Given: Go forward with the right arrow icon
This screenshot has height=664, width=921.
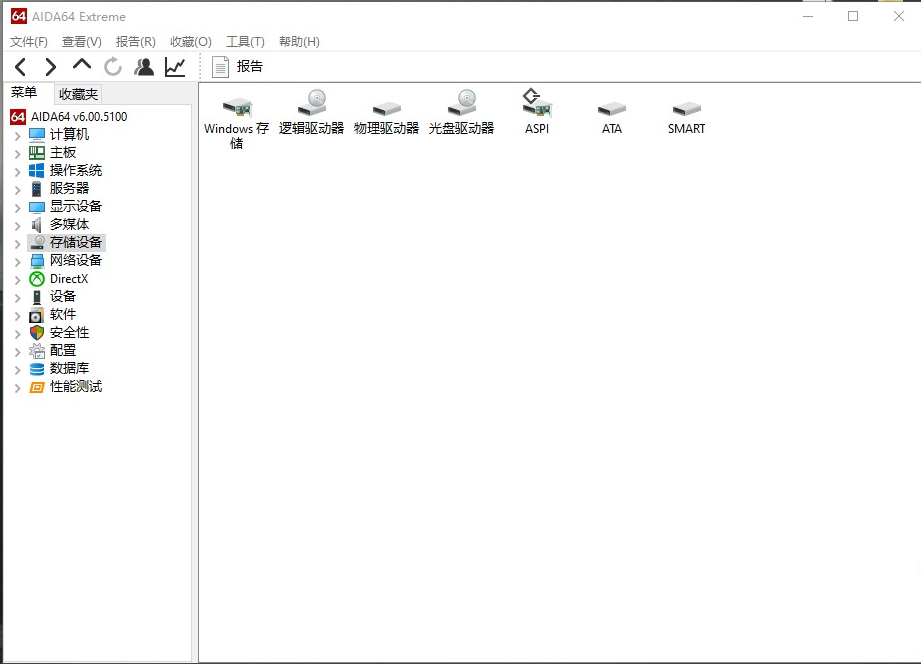Looking at the screenshot, I should pyautogui.click(x=51, y=67).
